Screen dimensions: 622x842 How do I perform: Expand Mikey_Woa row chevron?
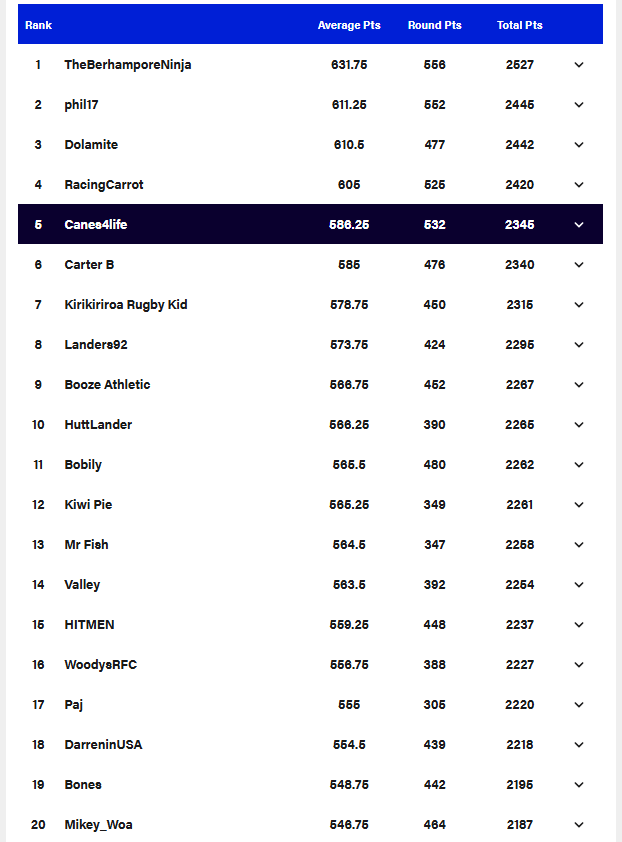coord(579,825)
